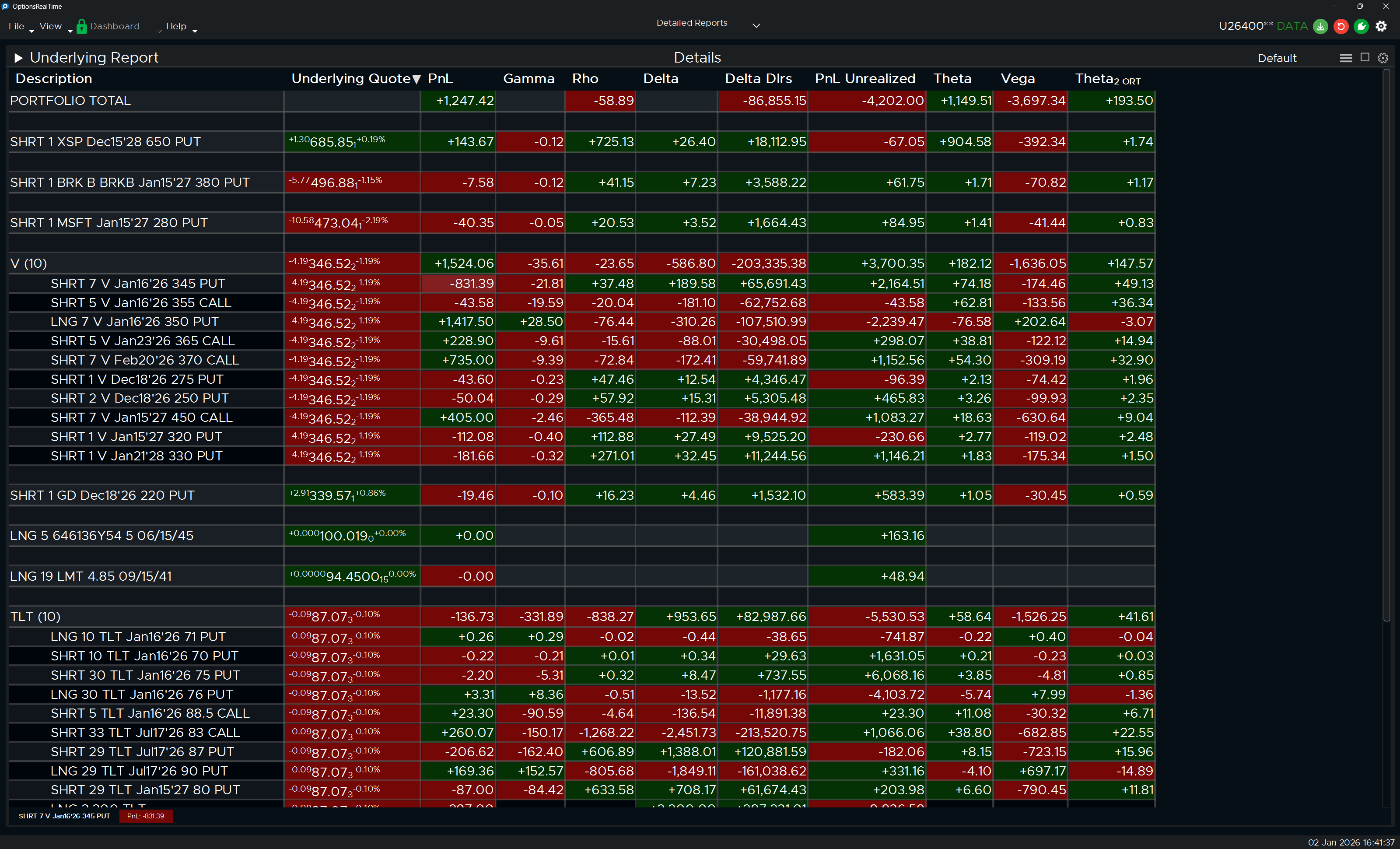Click the red refresh/reset icon
The width and height of the screenshot is (1400, 849).
[1341, 26]
